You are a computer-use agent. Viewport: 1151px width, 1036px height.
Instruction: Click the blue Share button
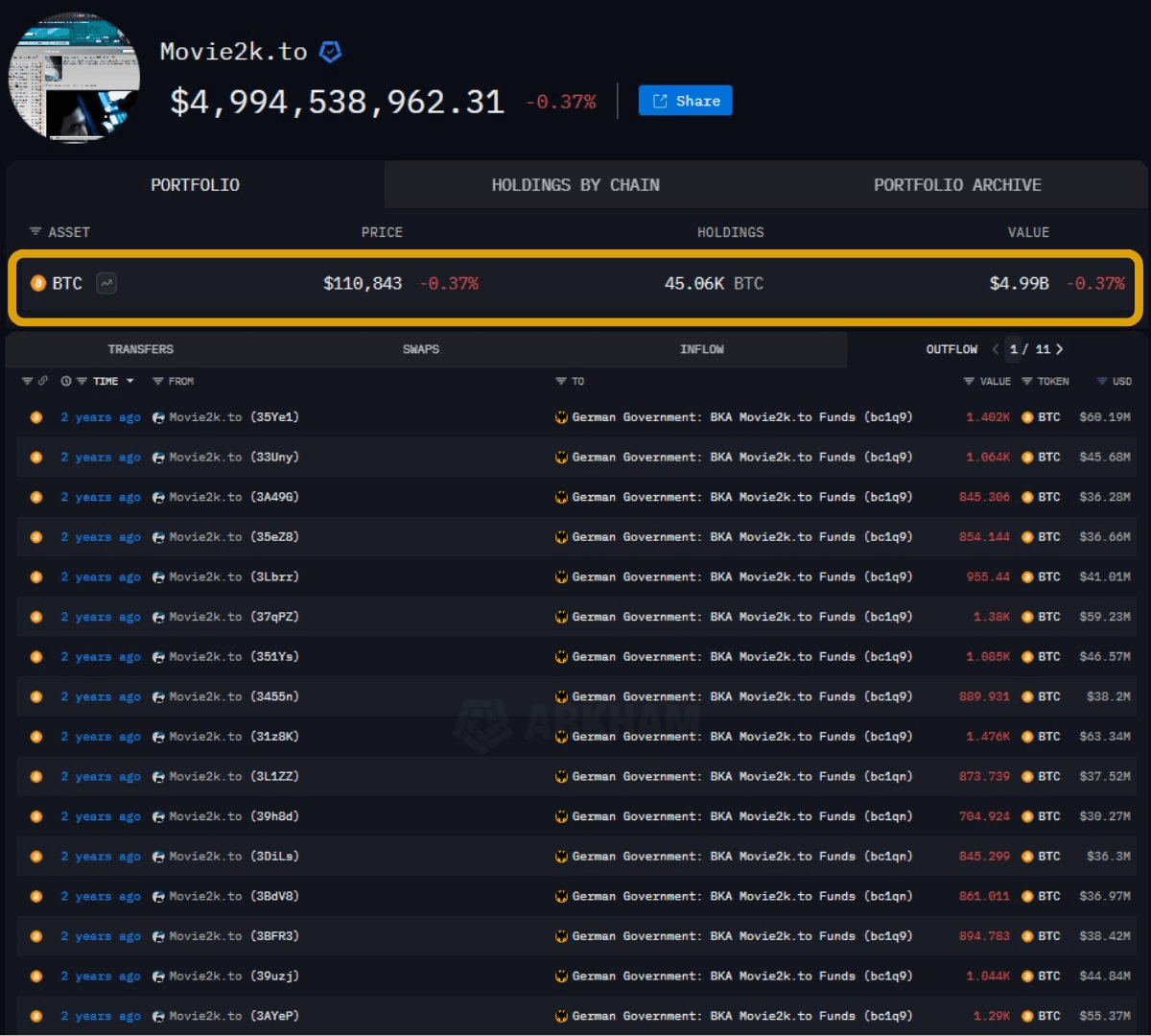tap(686, 101)
